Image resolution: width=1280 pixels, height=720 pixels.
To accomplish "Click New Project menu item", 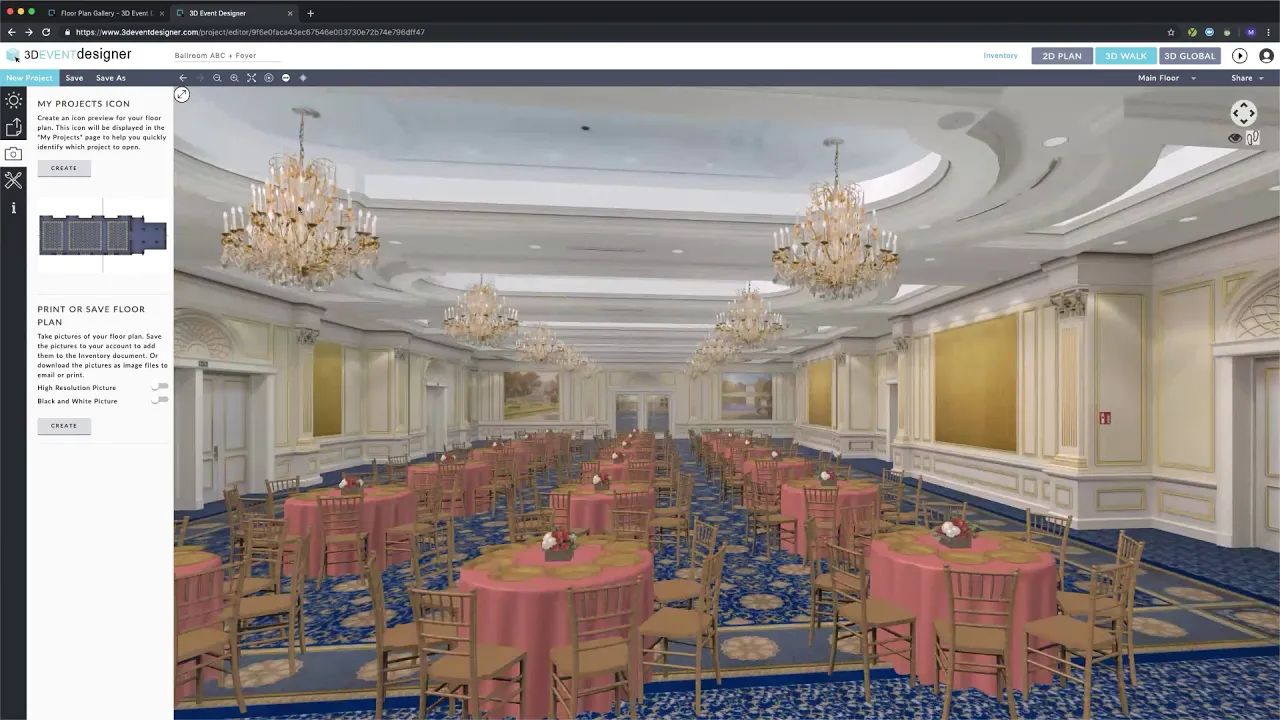I will [x=29, y=78].
